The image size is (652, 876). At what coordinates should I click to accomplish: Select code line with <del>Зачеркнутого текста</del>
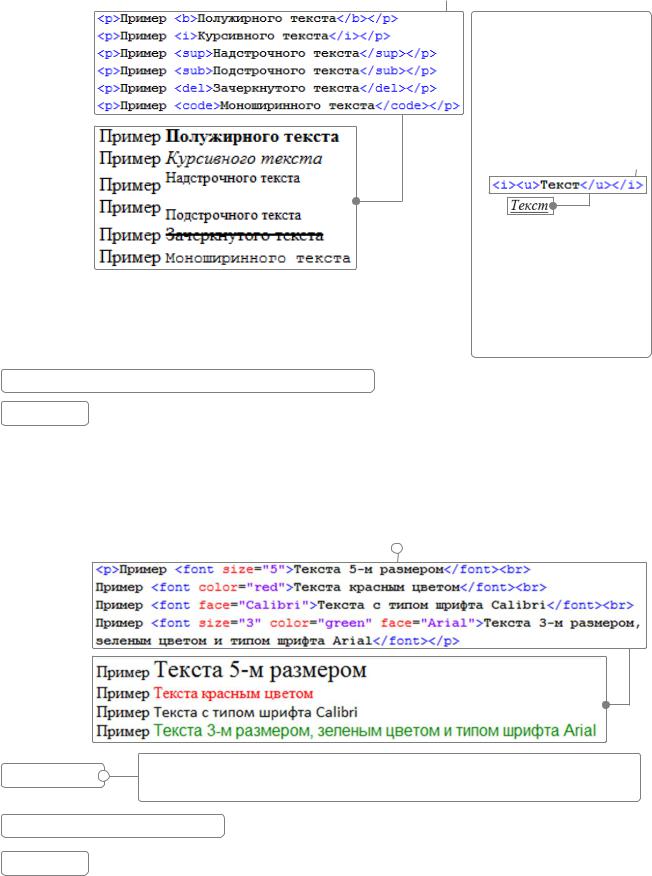[266, 88]
